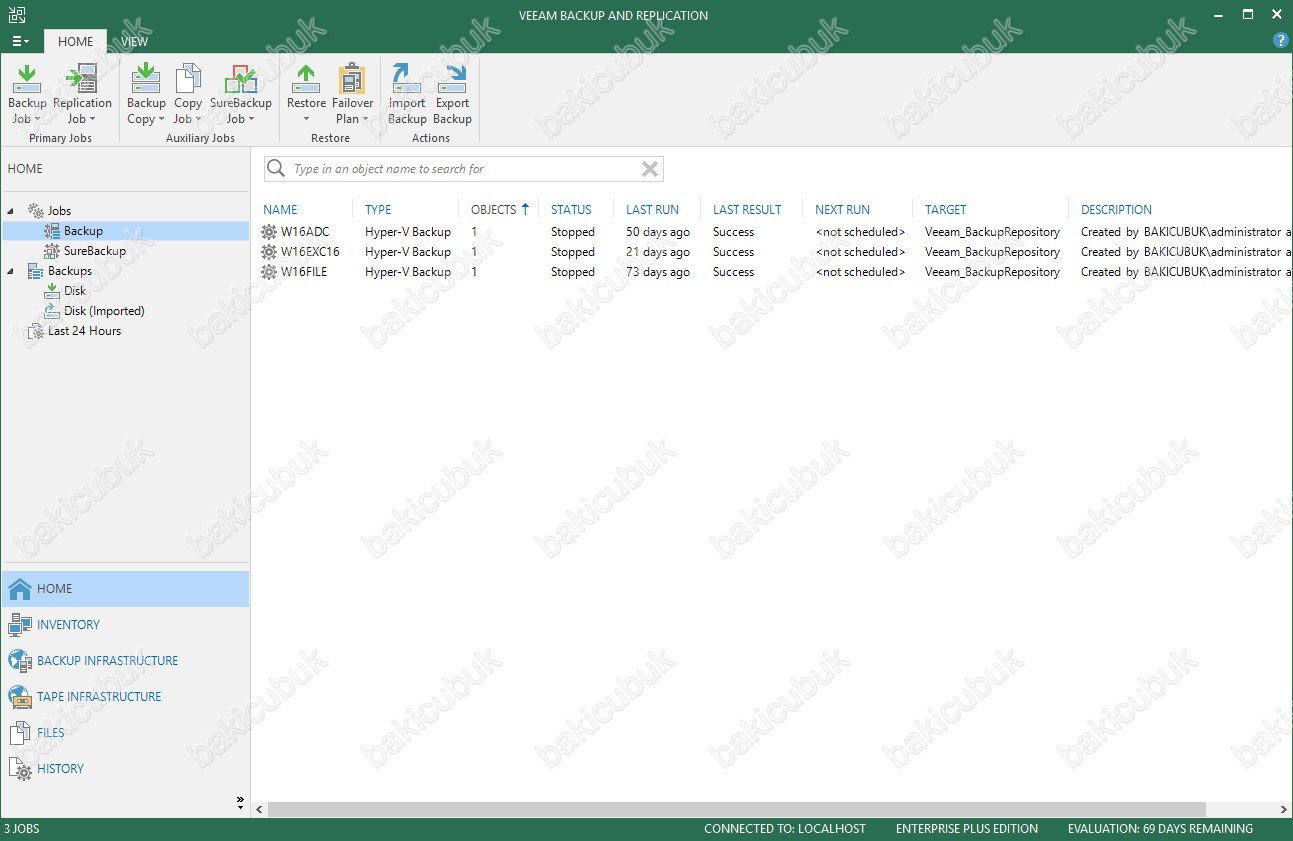Select SureBackup in the tree
The width and height of the screenshot is (1293, 841).
(94, 251)
